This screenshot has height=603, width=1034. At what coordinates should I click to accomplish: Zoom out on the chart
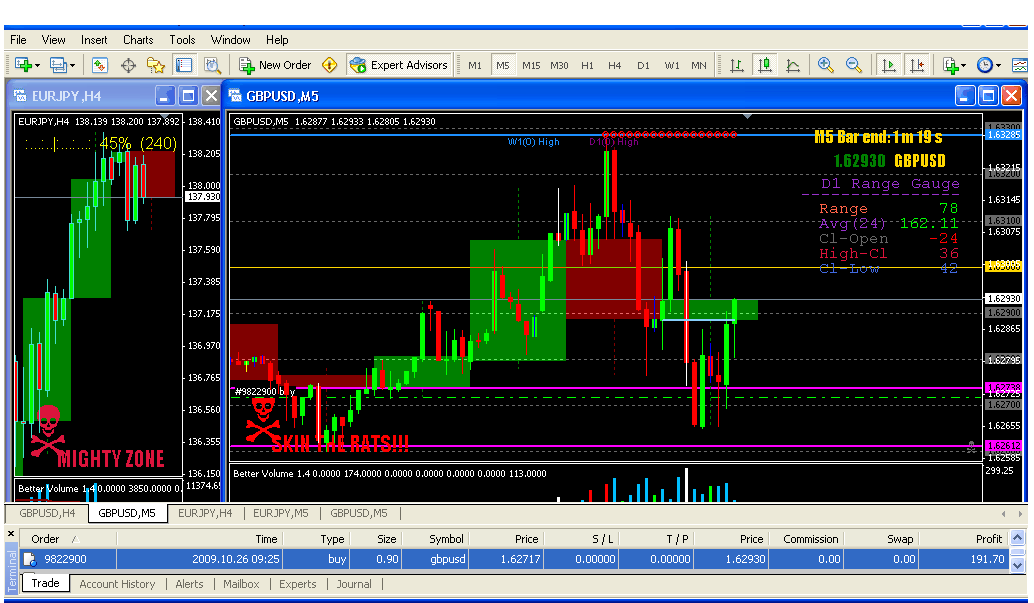coord(854,65)
